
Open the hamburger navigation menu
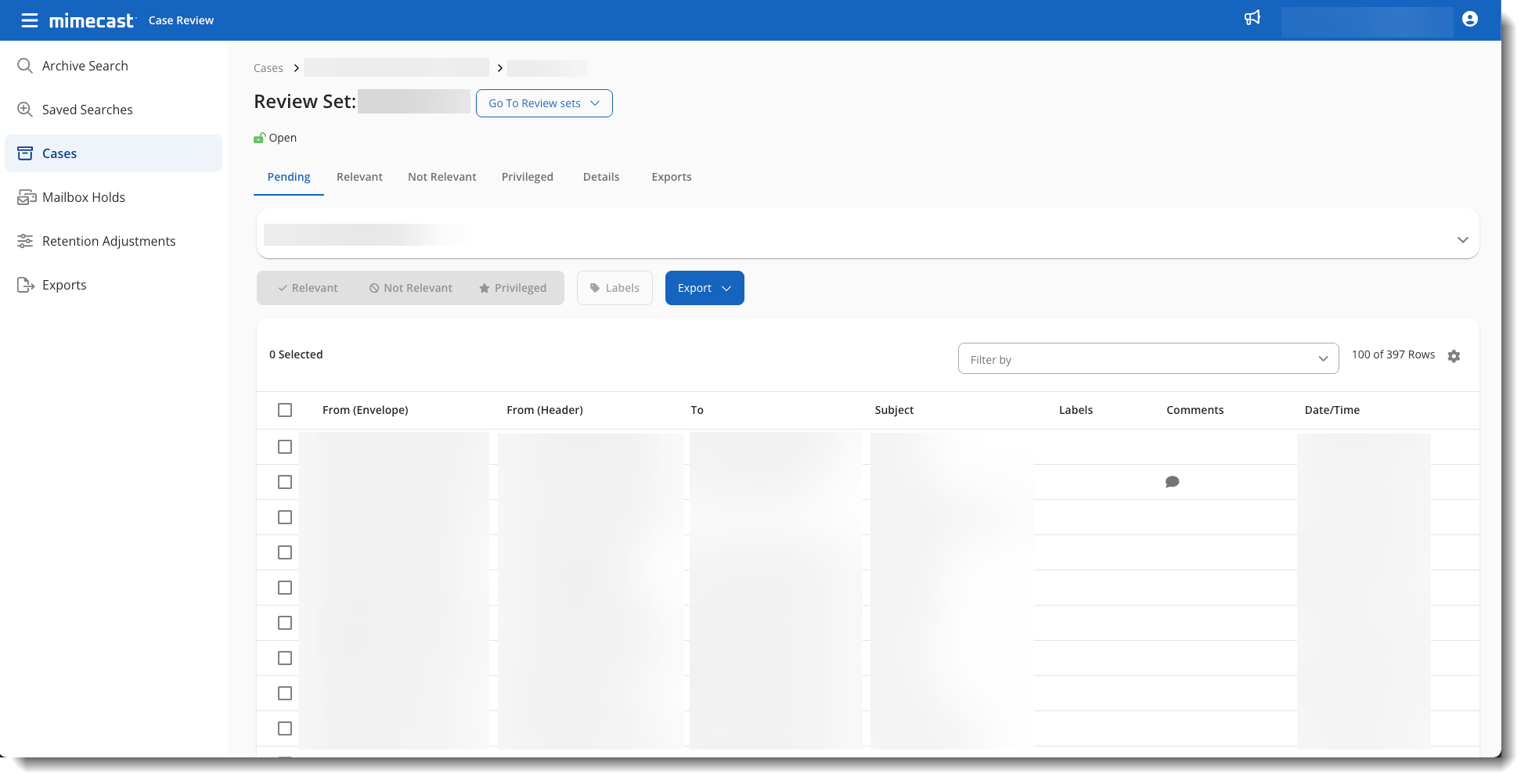click(29, 20)
